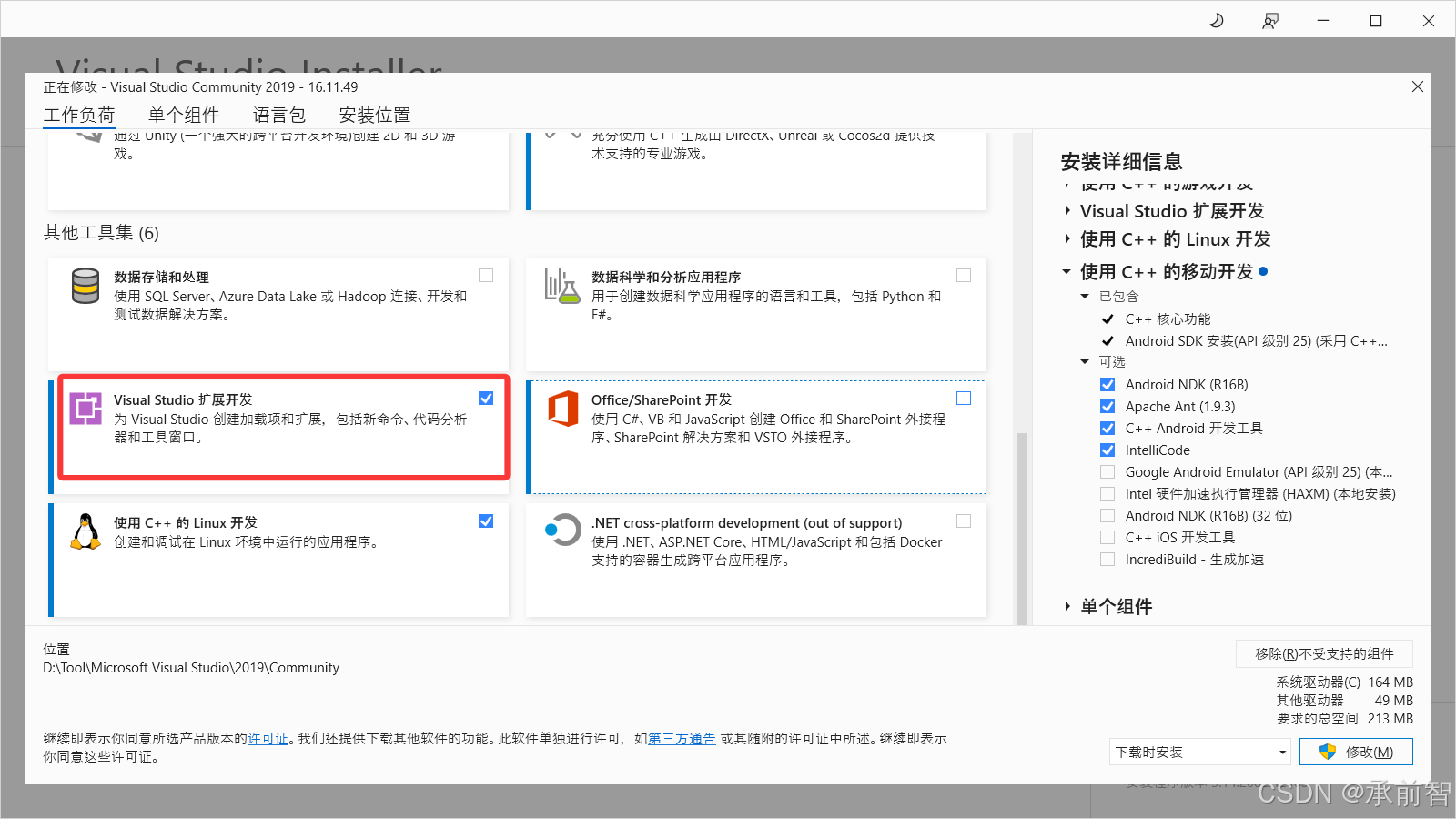Switch to the 单个组件 tab
The width and height of the screenshot is (1456, 819).
(x=184, y=115)
